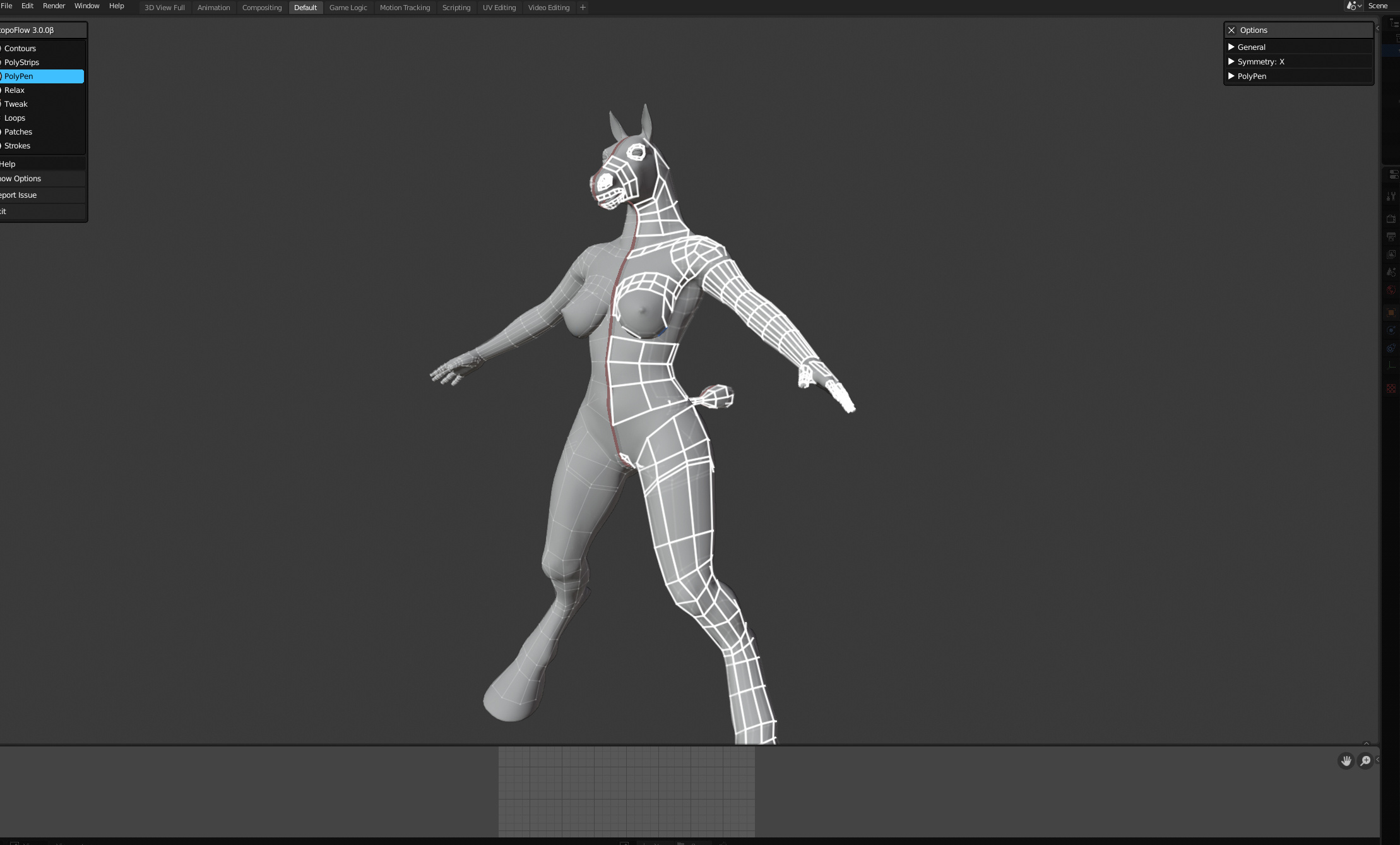The height and width of the screenshot is (845, 1400).
Task: Open the Render menu
Action: coord(54,6)
